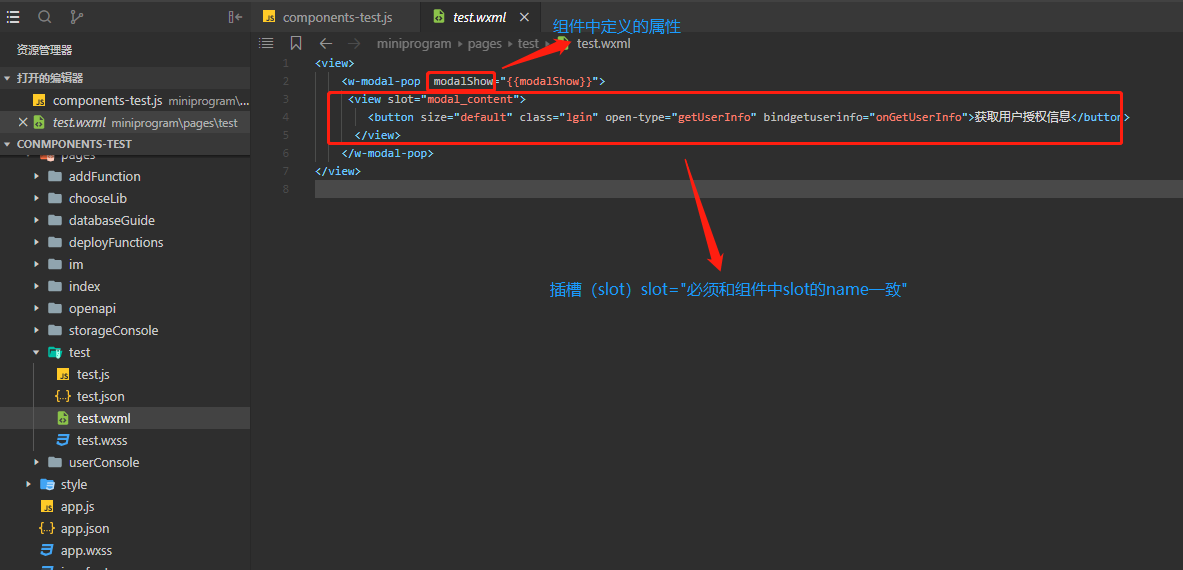Click the closing </w-modal-pop> tag on line 6
The height and width of the screenshot is (570, 1183).
click(388, 153)
